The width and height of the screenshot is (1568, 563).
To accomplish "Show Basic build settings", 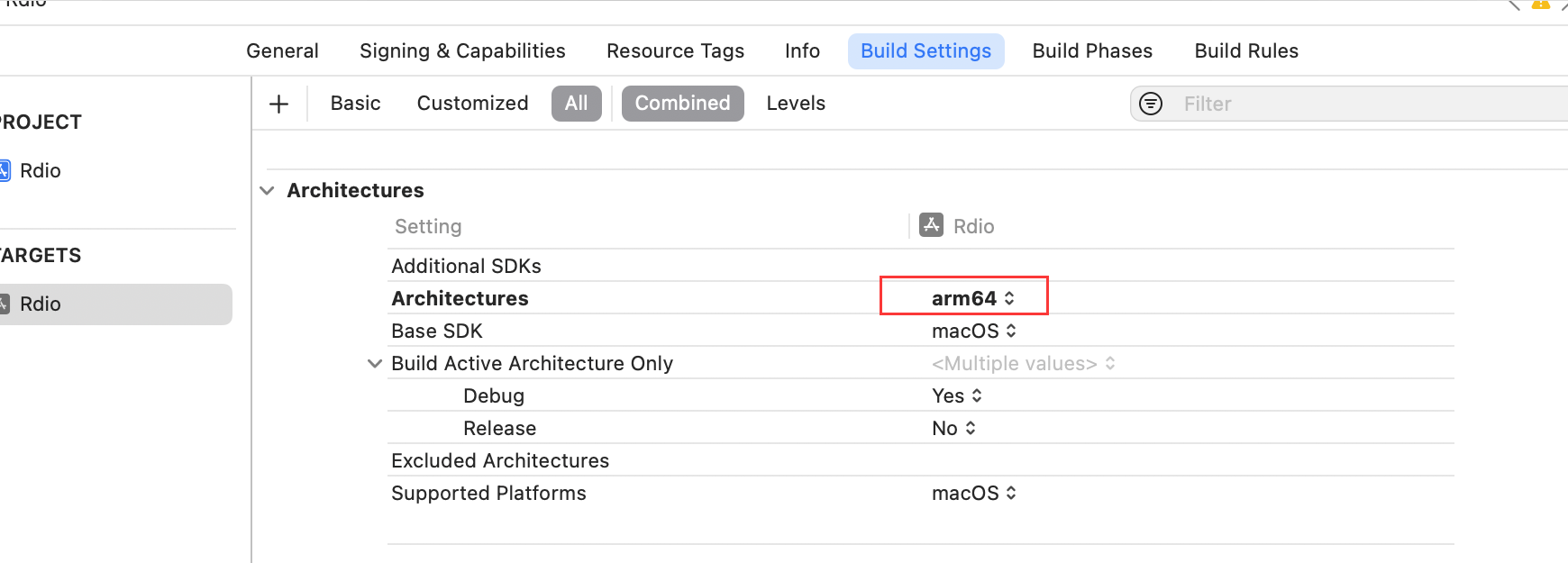I will click(355, 104).
